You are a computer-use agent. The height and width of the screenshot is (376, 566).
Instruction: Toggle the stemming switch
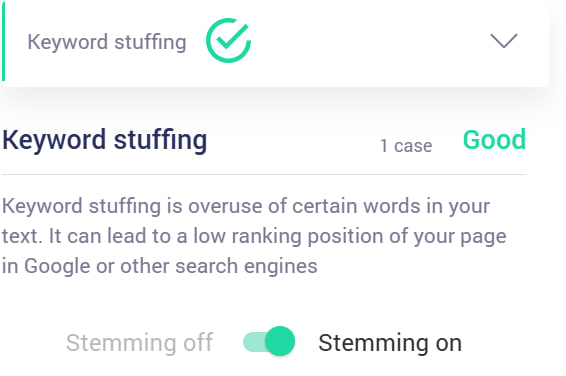269,341
